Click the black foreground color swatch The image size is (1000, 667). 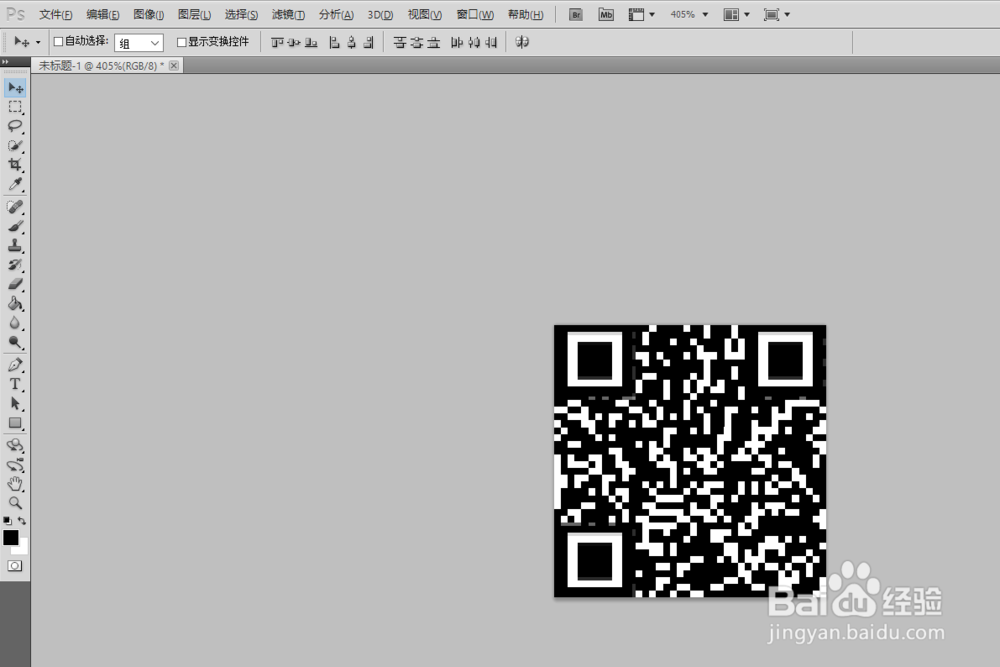[x=10, y=537]
